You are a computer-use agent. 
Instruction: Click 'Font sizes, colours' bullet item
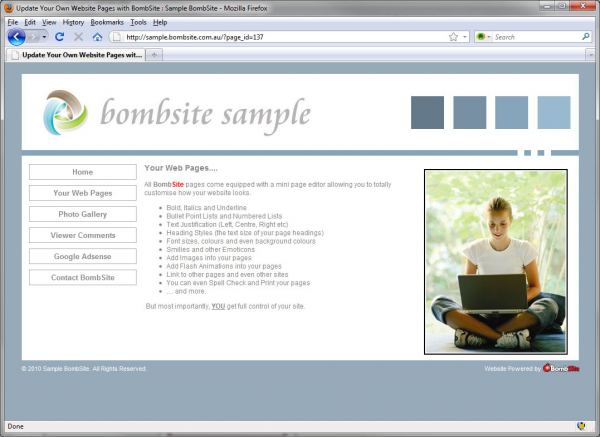tap(241, 241)
